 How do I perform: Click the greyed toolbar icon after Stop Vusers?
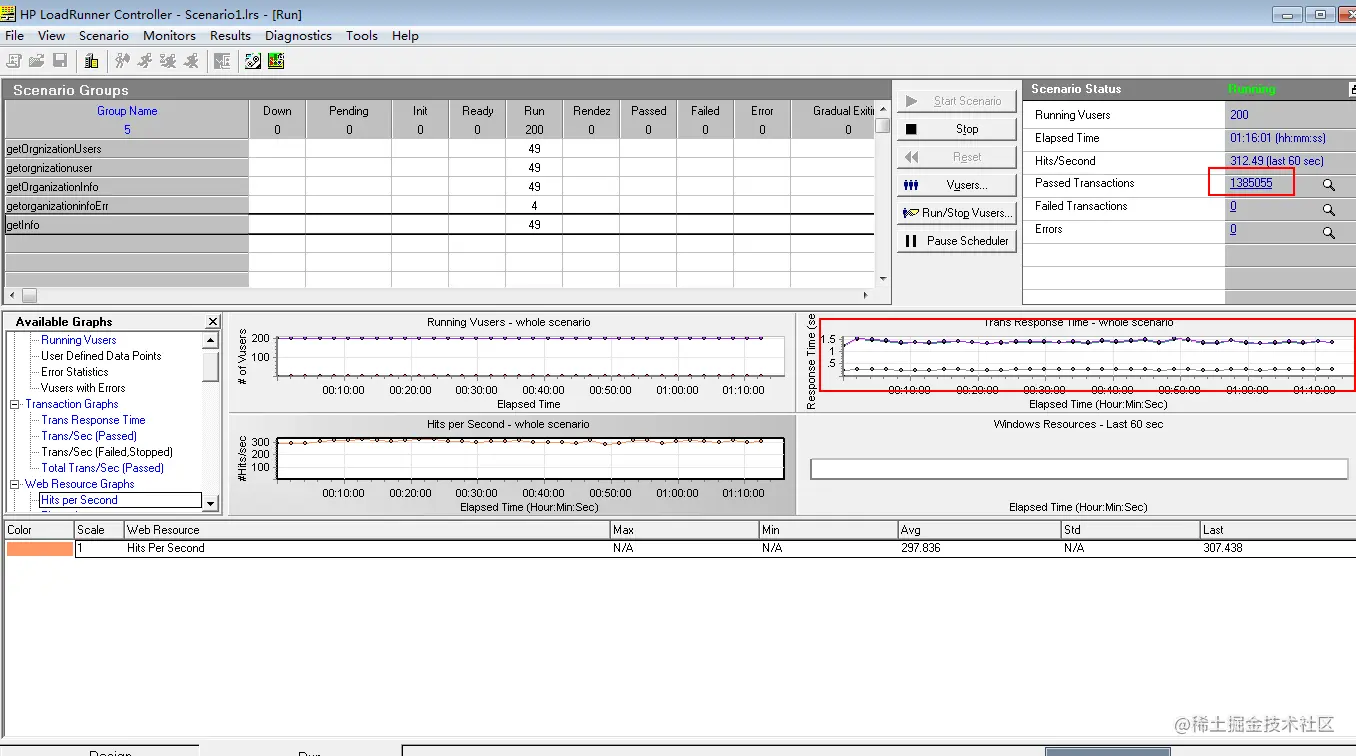222,61
